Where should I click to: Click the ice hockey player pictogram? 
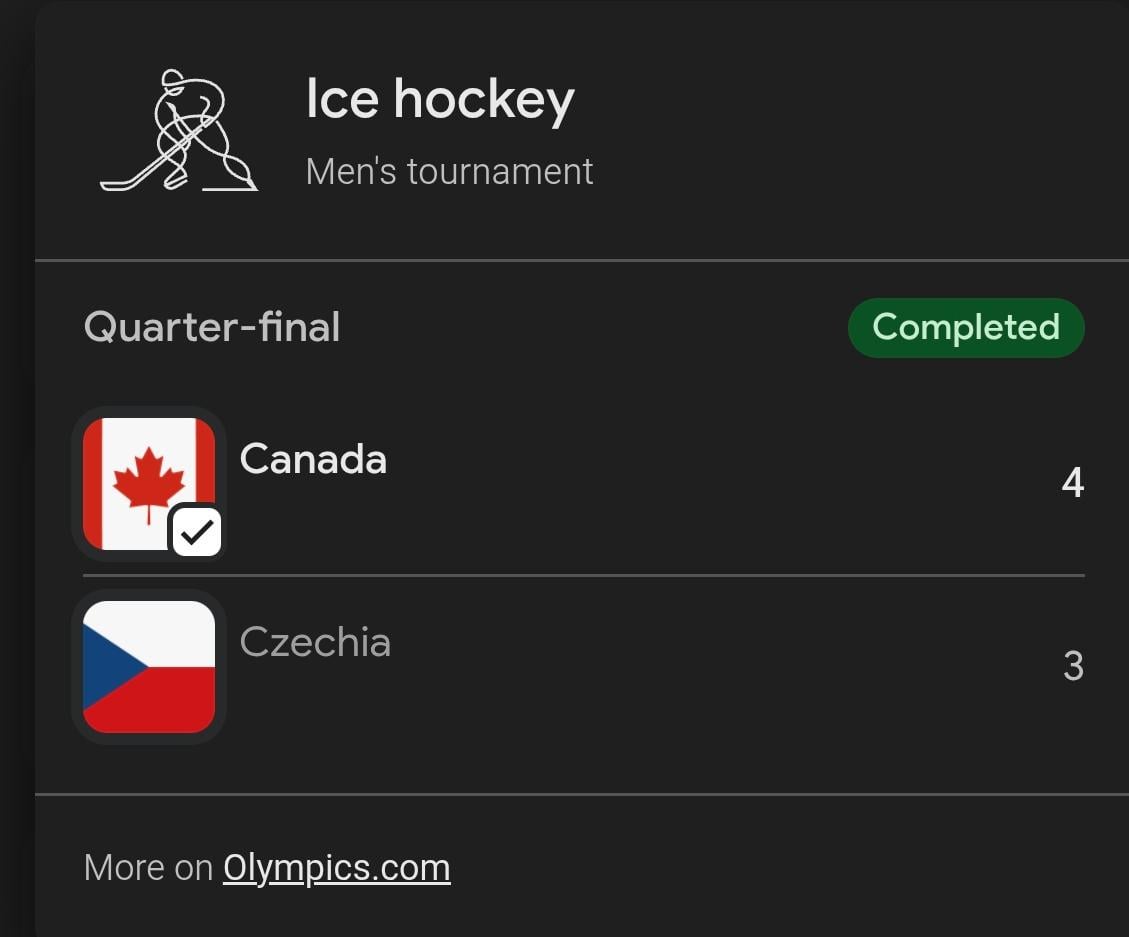[x=180, y=131]
